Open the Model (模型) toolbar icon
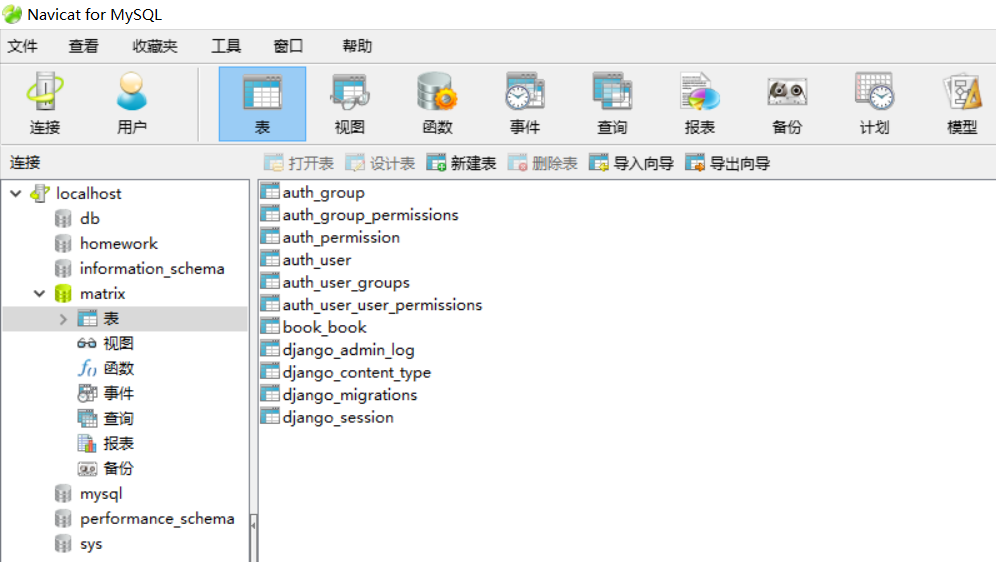The width and height of the screenshot is (996, 562). point(962,104)
